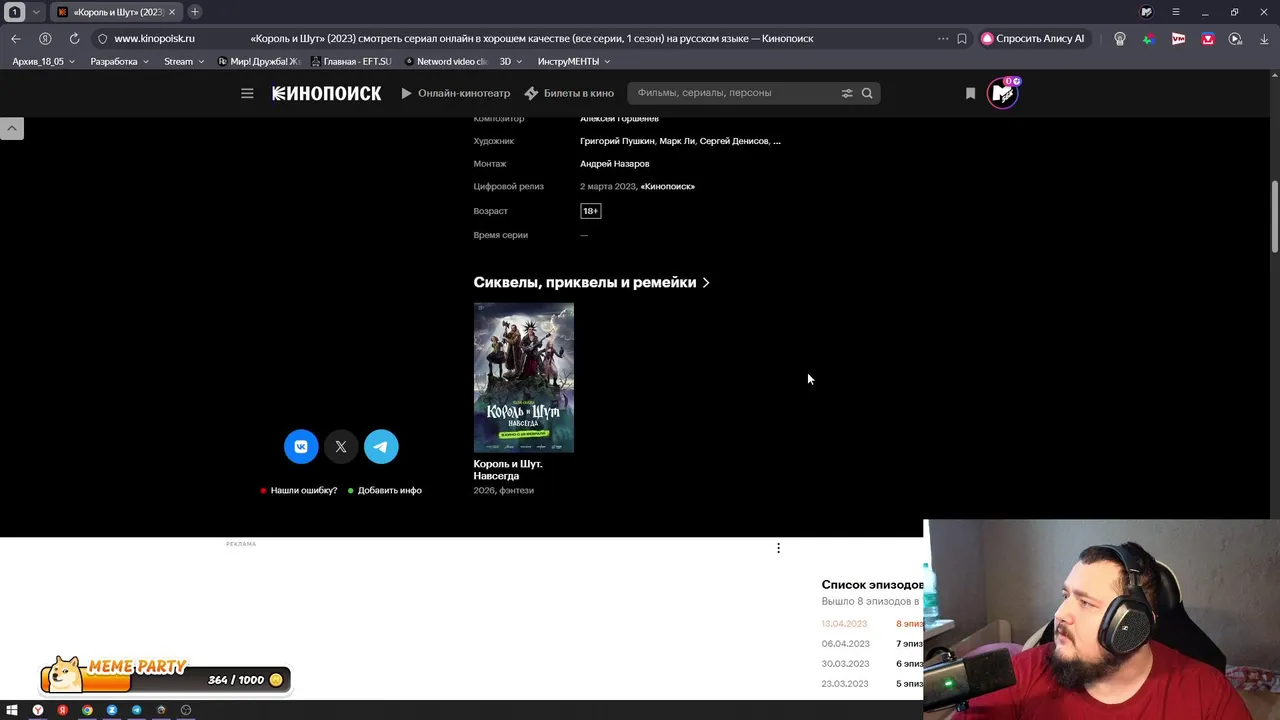The image size is (1280, 720).
Task: Expand ИнструМЕНТЫ bookmarks folder
Action: (573, 61)
